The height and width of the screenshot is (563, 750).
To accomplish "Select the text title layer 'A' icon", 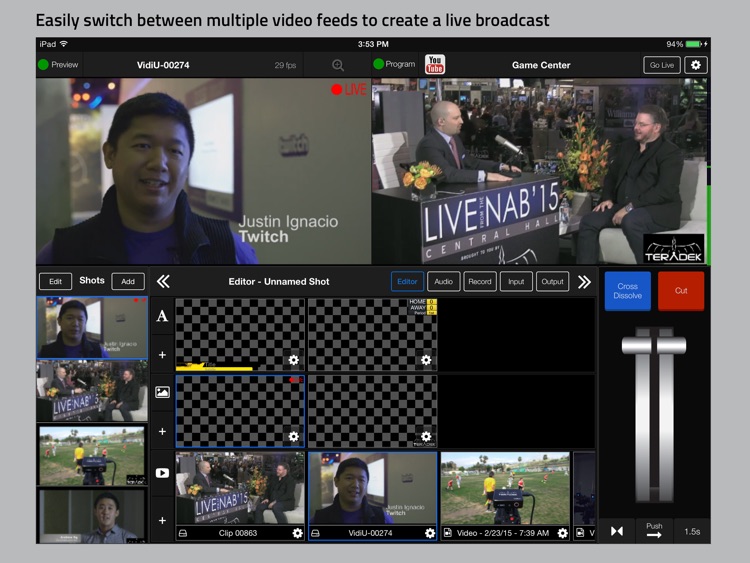I will (x=162, y=316).
